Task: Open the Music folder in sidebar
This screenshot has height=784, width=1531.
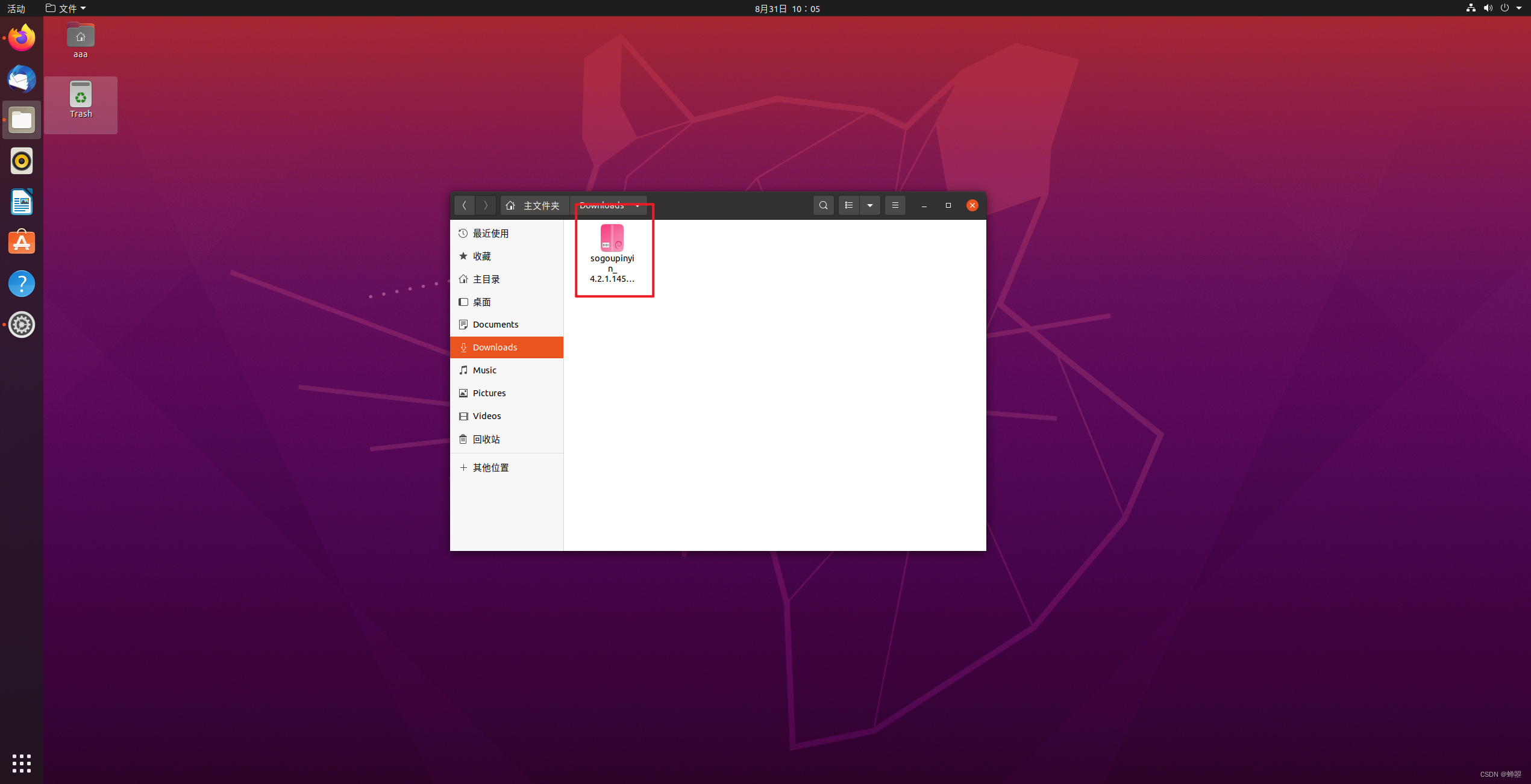Action: 484,370
